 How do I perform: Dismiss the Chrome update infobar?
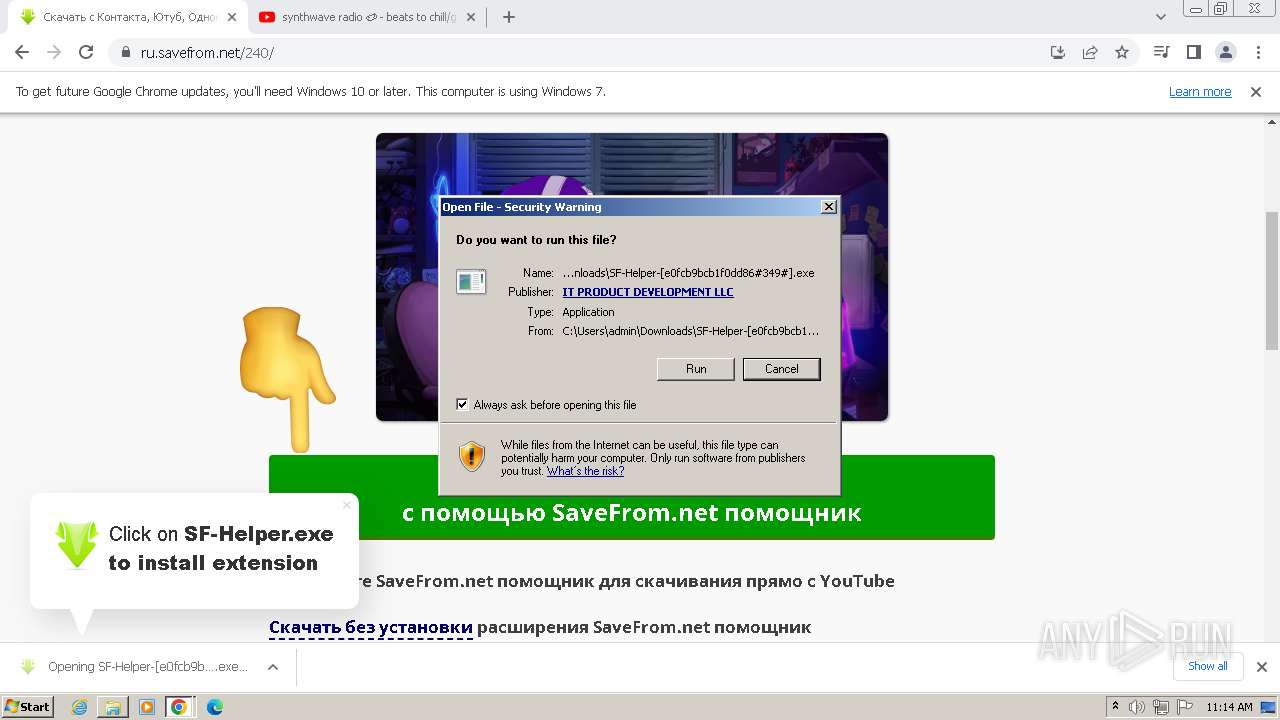pyautogui.click(x=1256, y=91)
